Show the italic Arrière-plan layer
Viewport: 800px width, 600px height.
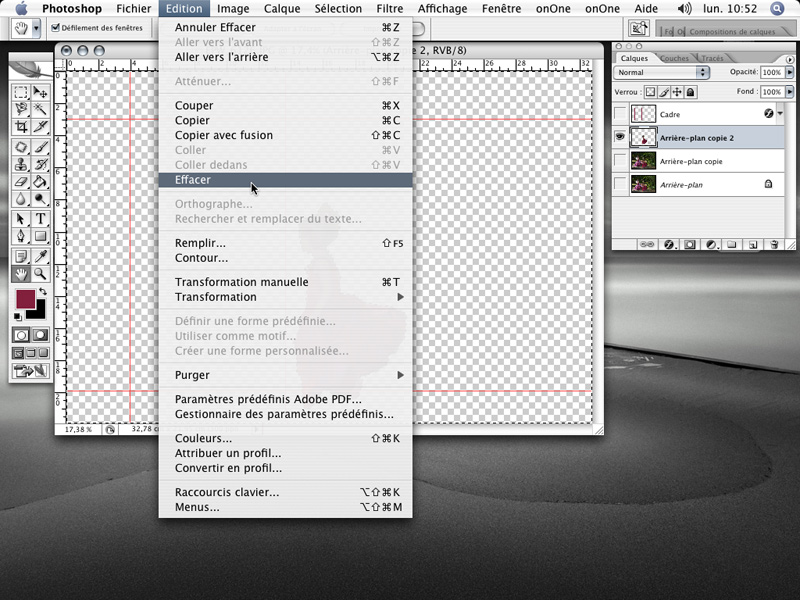pos(620,184)
